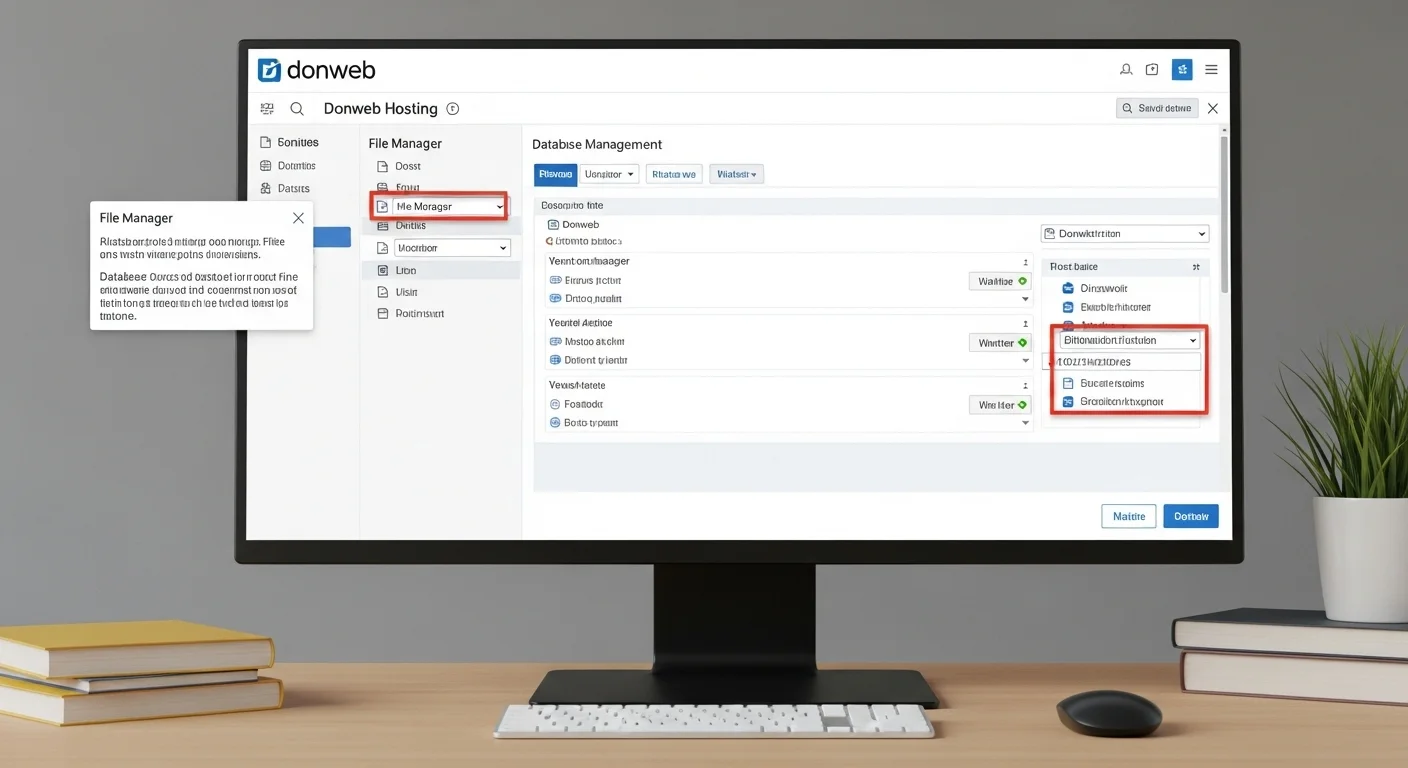Click the 'Dosst' file icon in File Manager
The height and width of the screenshot is (768, 1408).
(383, 166)
